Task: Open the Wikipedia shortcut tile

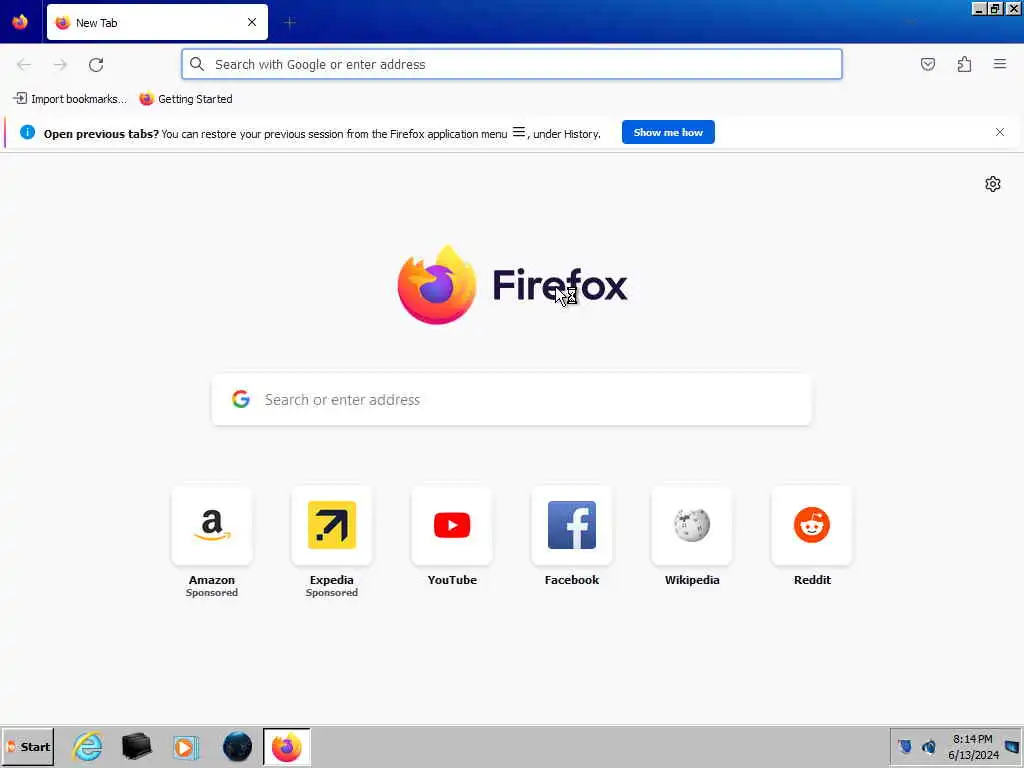Action: click(x=692, y=536)
